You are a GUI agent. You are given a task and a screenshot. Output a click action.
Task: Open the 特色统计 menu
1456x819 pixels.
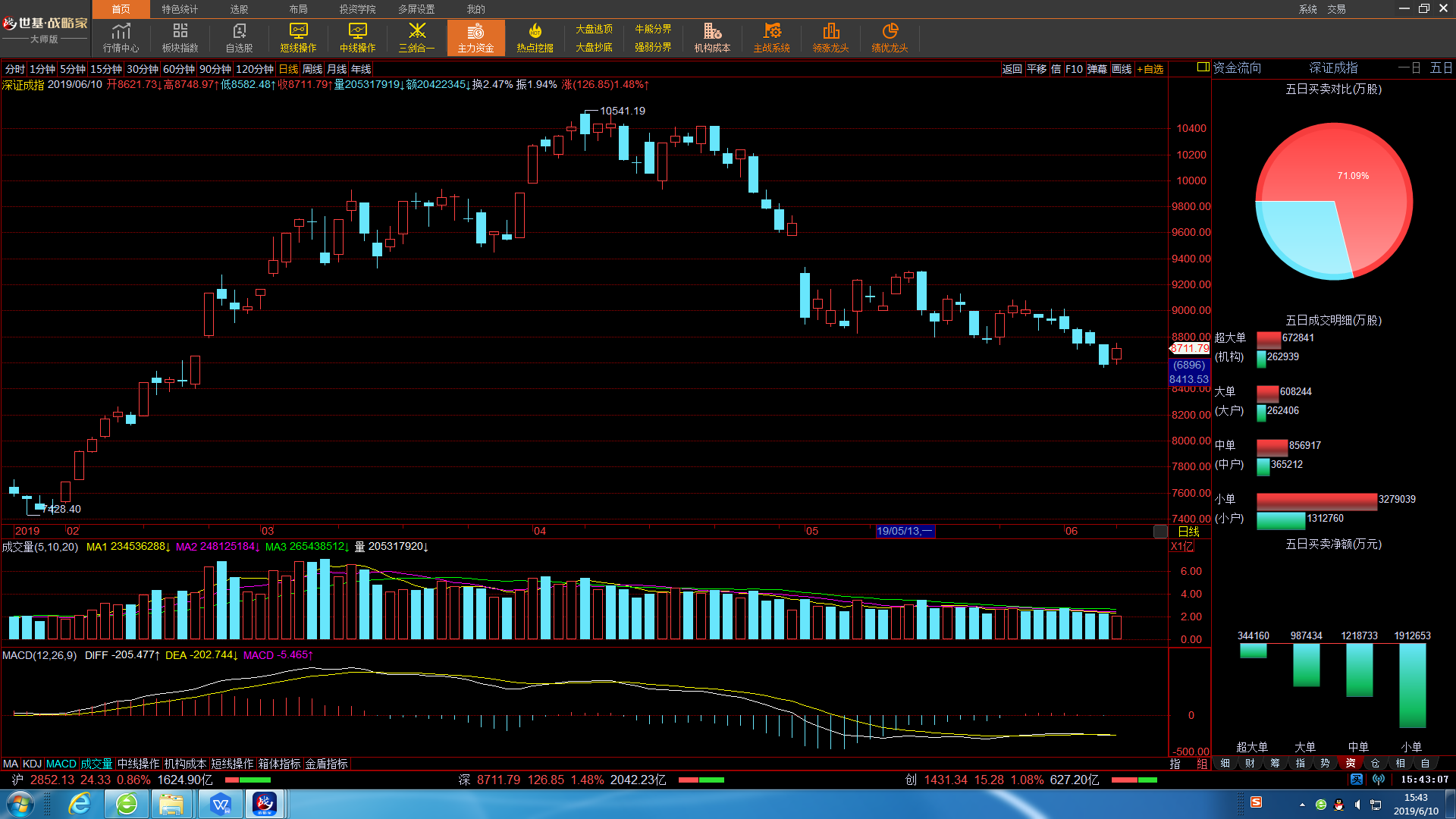180,9
